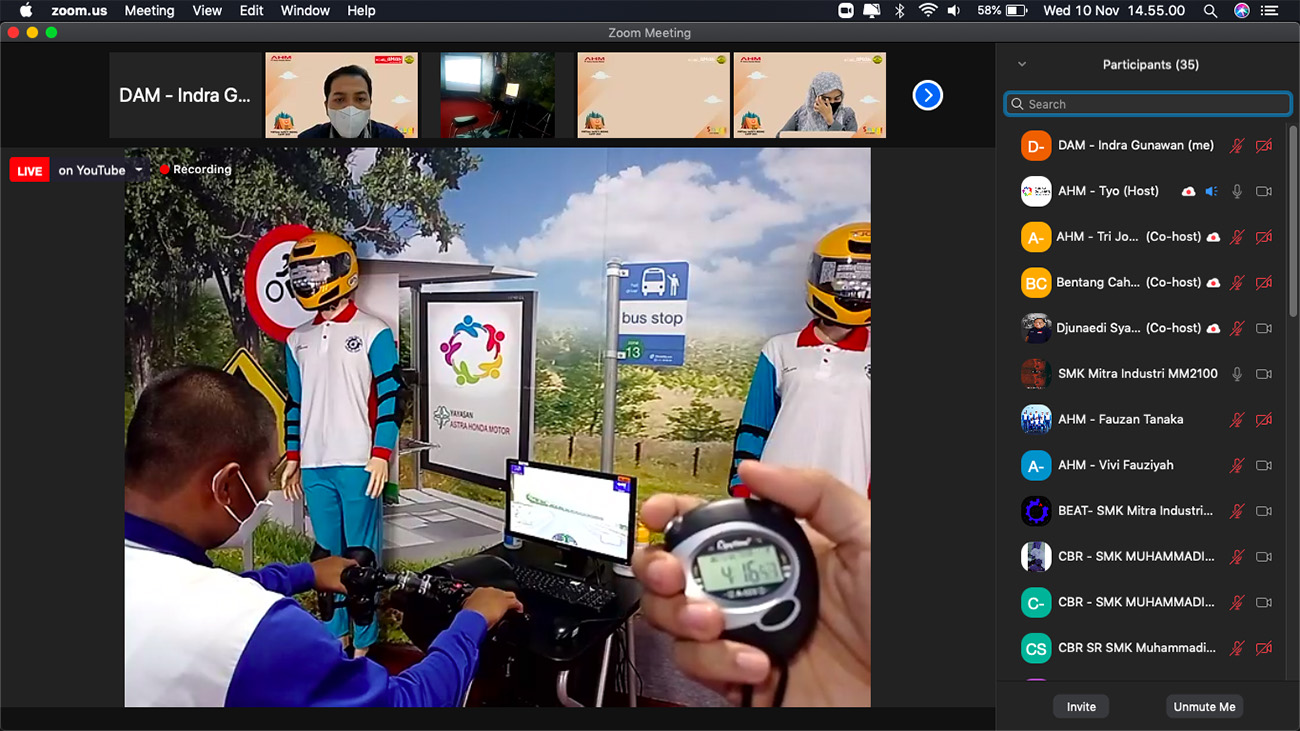Click the Zoom camera icon in the macOS menu bar
Screen dimensions: 1300x731
(x=845, y=11)
